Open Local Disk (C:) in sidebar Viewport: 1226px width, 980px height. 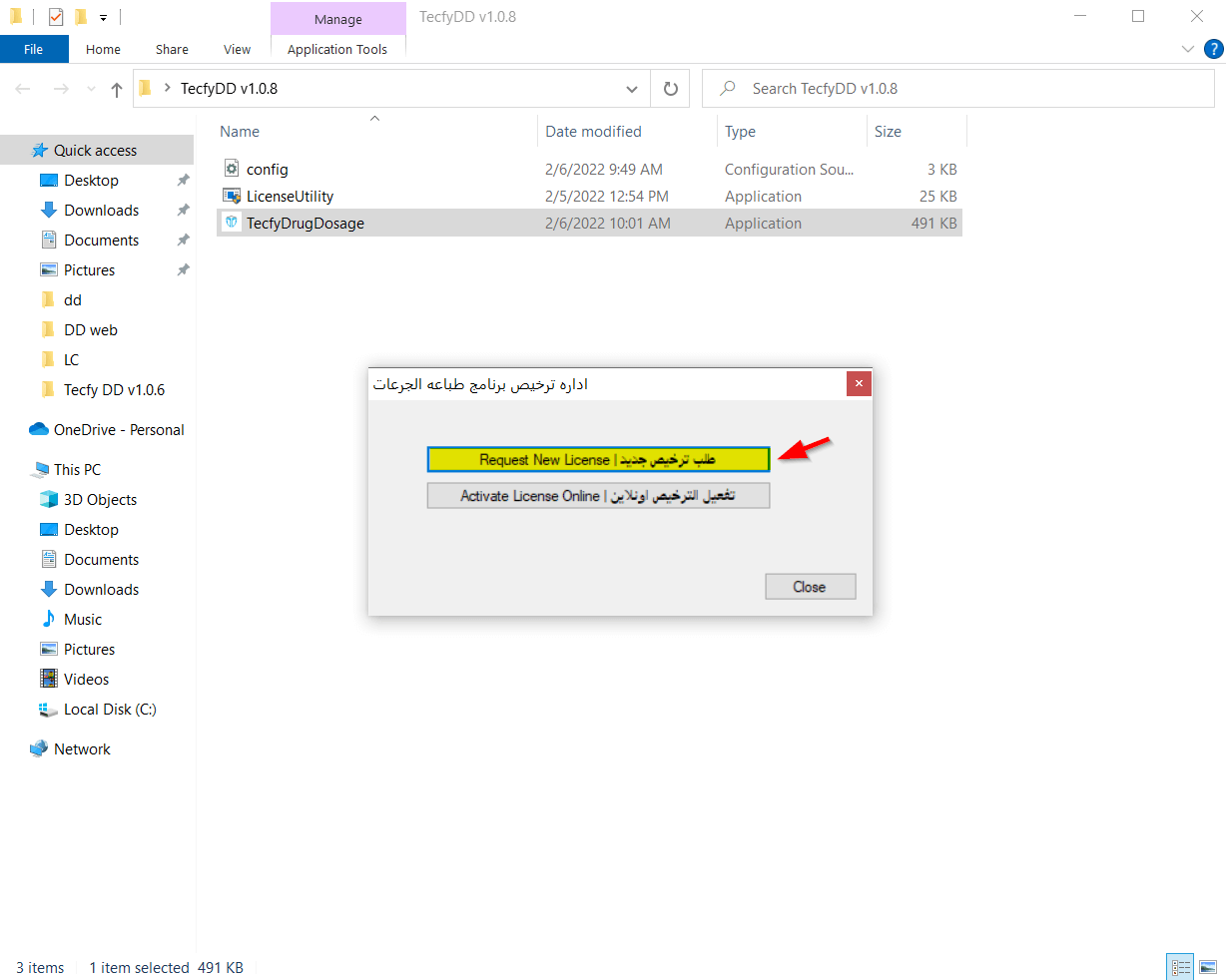coord(110,709)
